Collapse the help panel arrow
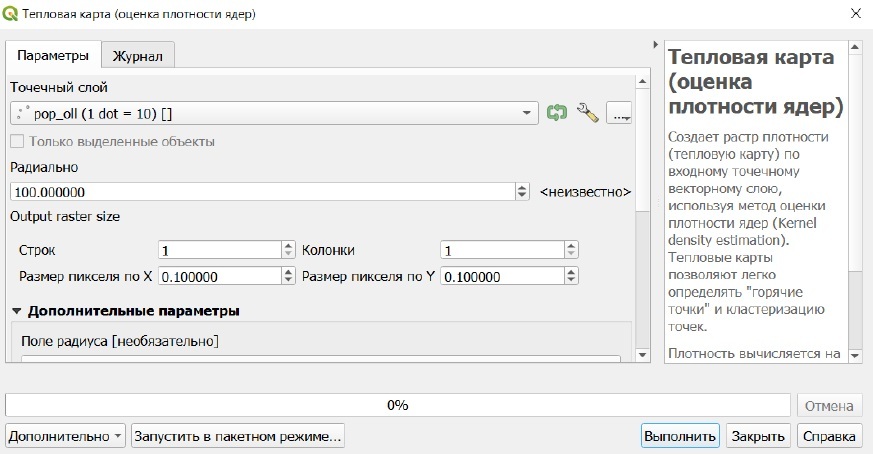 click(x=655, y=46)
